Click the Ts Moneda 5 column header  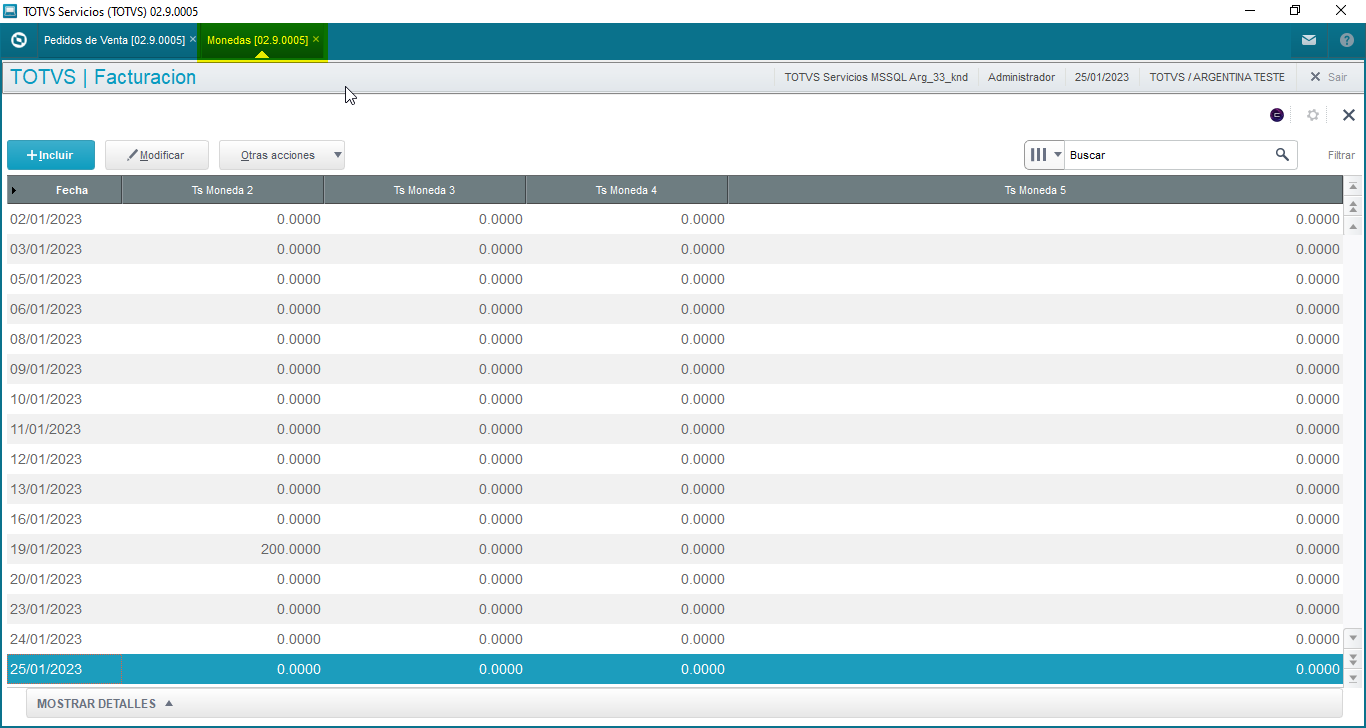(x=1035, y=190)
